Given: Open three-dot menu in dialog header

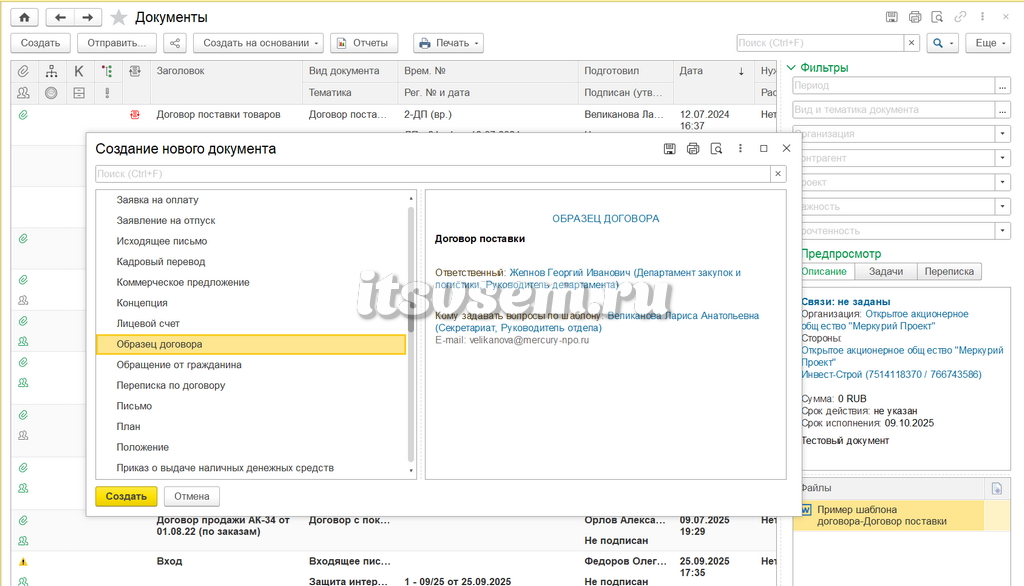Looking at the screenshot, I should click(x=740, y=149).
